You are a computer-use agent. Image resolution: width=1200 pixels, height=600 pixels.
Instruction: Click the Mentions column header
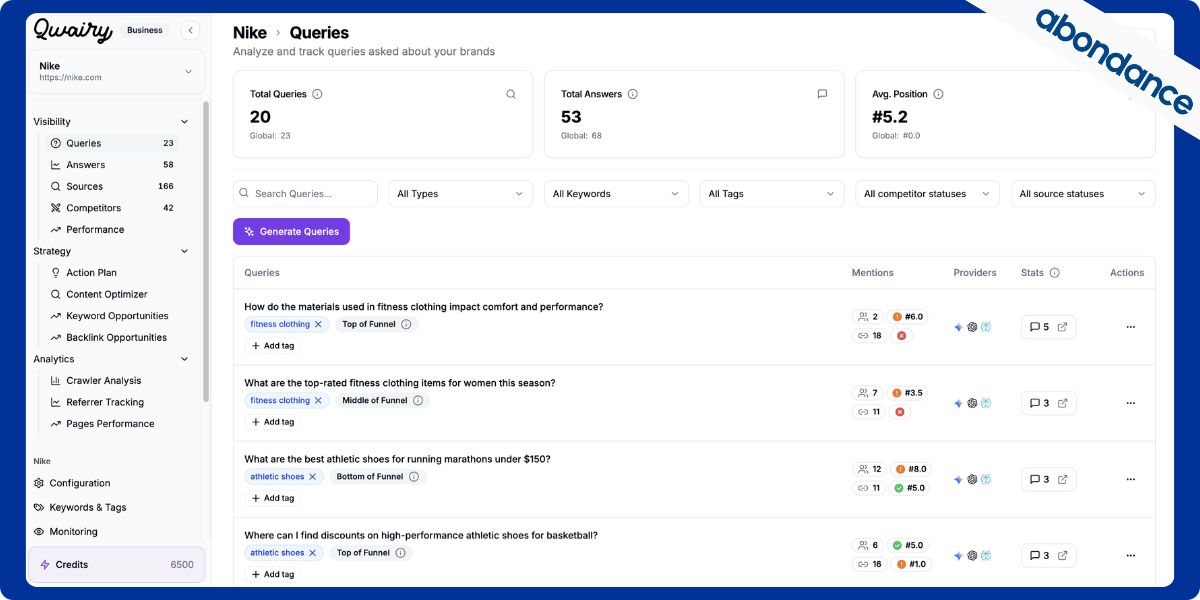point(872,273)
